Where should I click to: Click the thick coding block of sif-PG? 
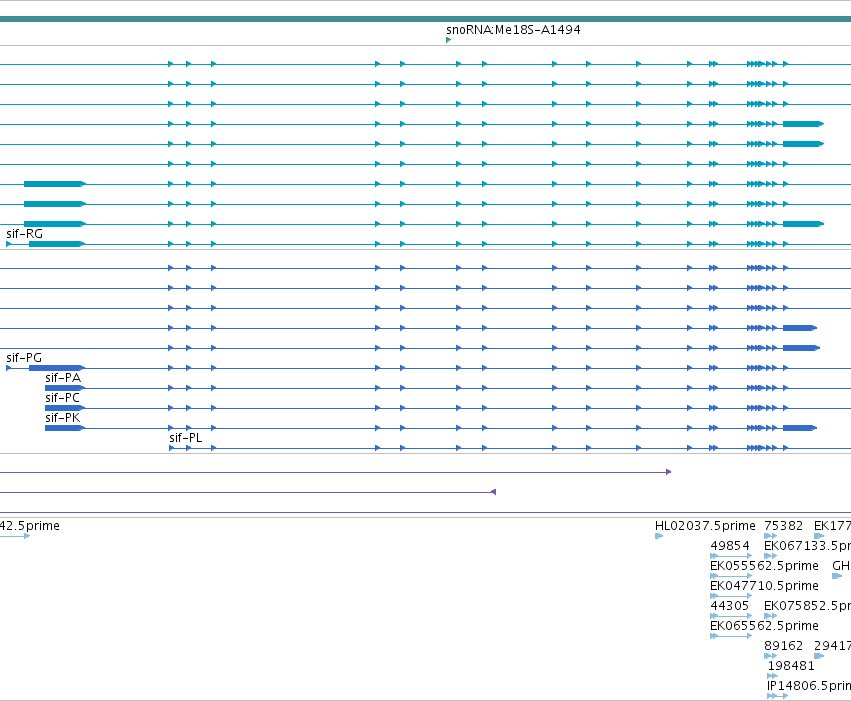tap(56, 368)
